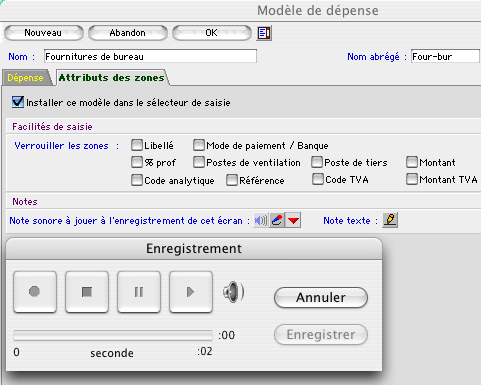
Task: Click the Annuler button
Action: [x=321, y=297]
